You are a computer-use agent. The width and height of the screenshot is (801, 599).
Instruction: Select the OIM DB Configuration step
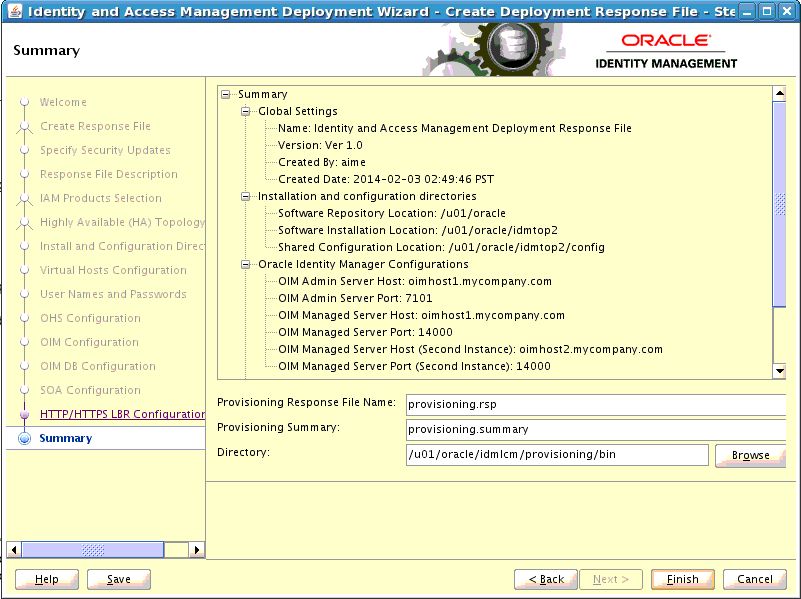click(98, 366)
